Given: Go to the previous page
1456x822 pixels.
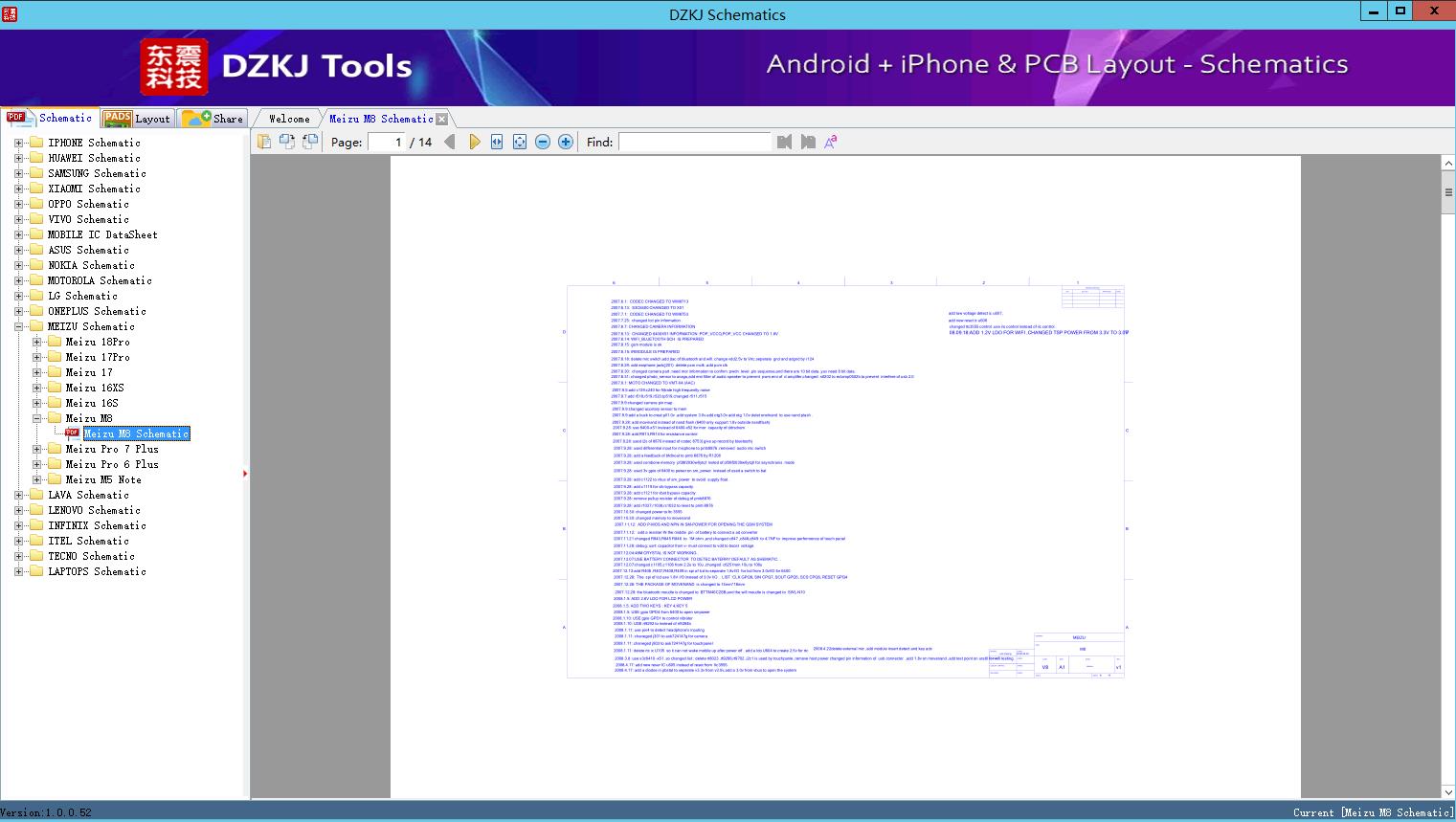Looking at the screenshot, I should pos(449,142).
